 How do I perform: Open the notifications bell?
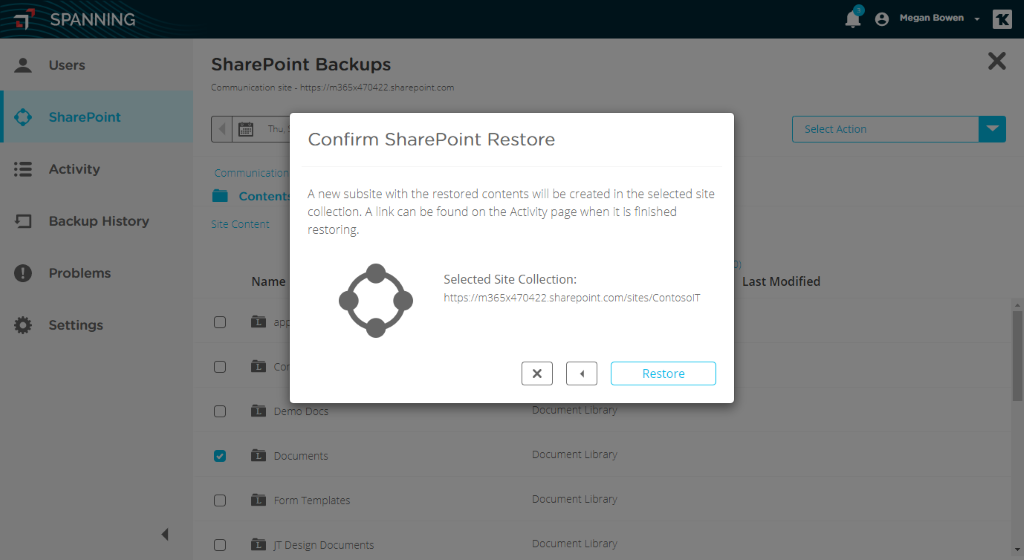(x=853, y=18)
